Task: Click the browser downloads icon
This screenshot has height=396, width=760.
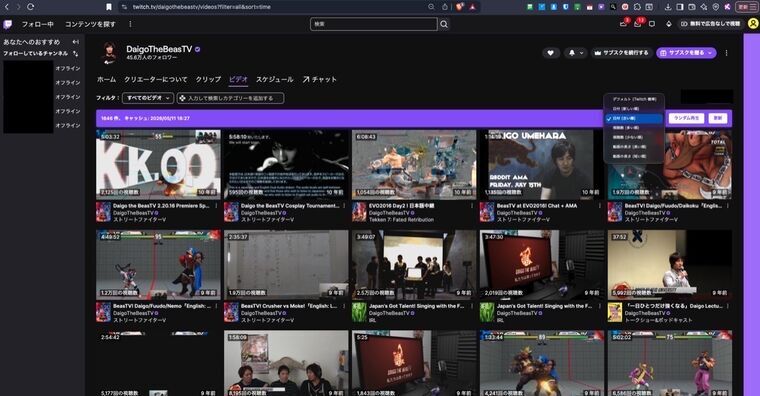Action: tap(668, 7)
